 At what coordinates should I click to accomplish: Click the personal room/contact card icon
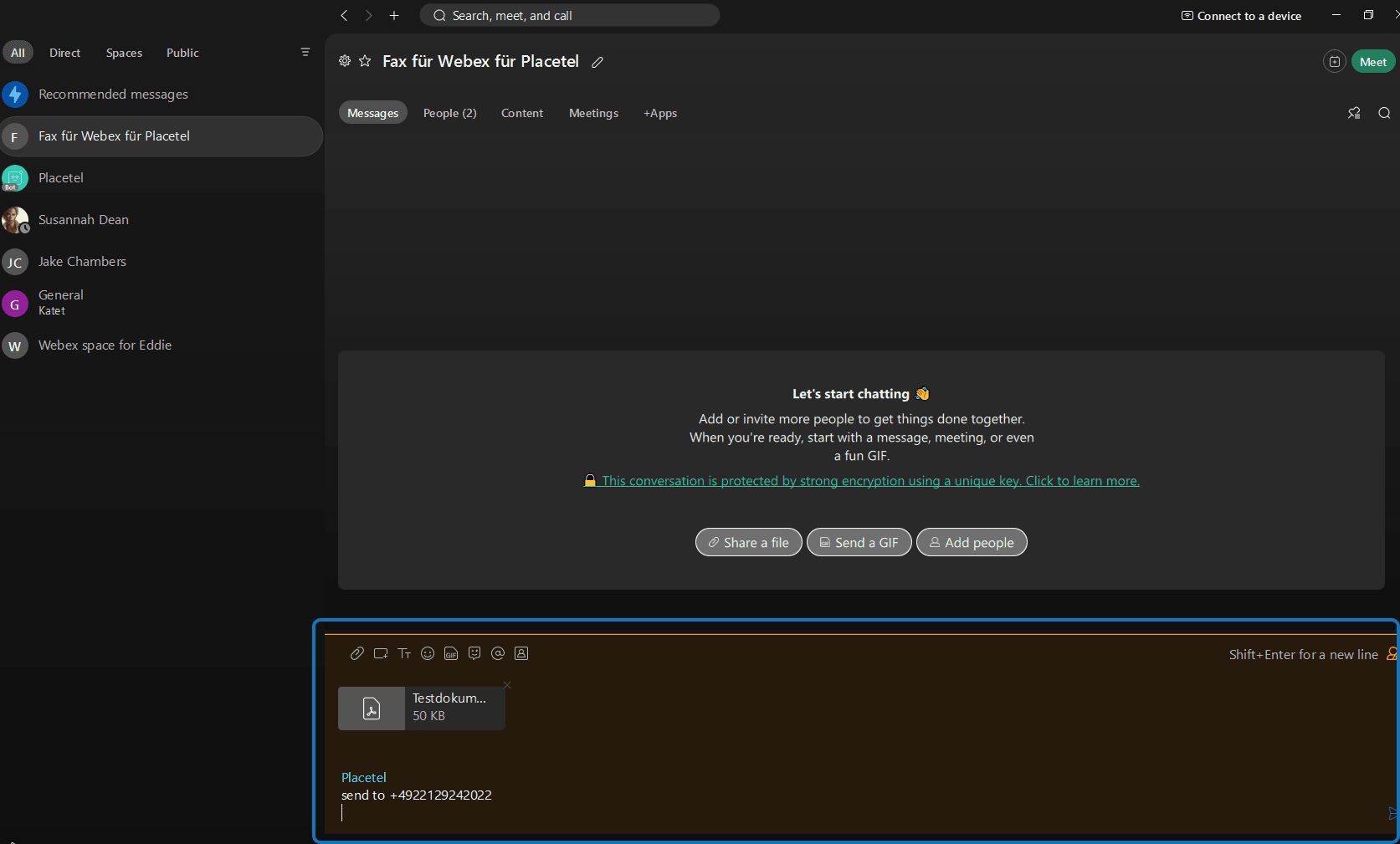click(x=521, y=653)
